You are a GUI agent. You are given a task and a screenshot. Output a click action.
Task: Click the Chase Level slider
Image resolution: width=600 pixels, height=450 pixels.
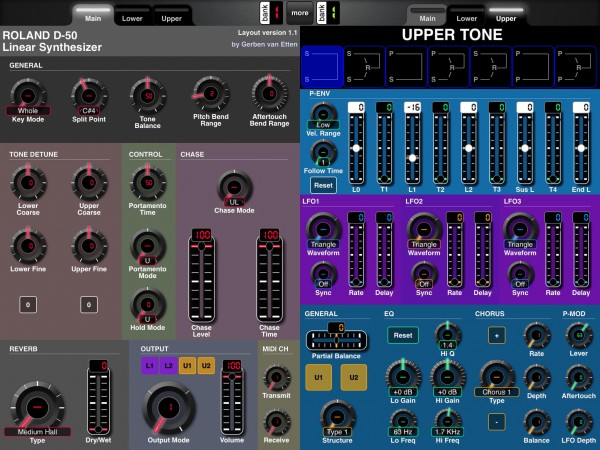pos(202,276)
